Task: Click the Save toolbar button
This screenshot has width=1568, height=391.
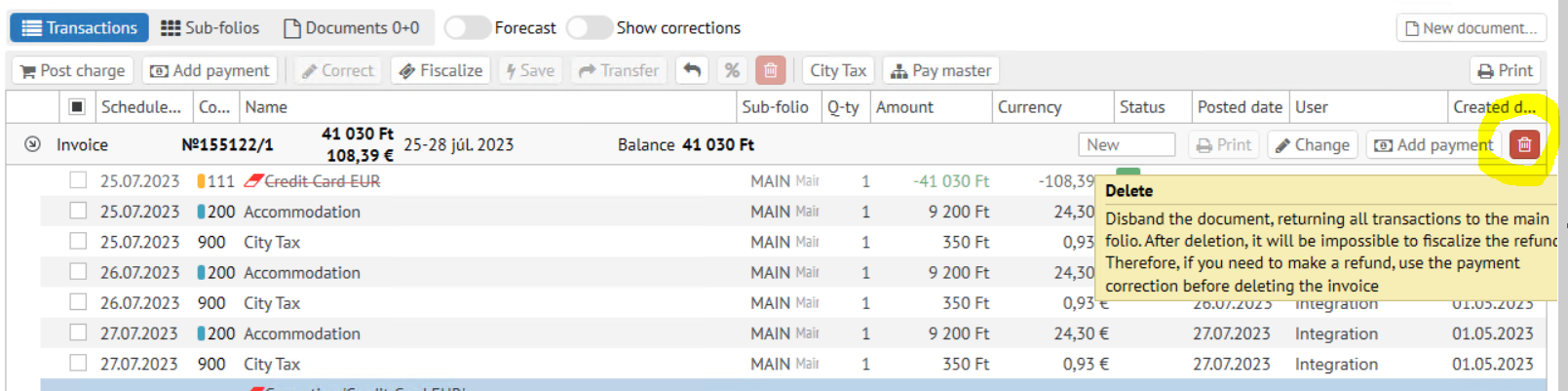Action: click(530, 70)
